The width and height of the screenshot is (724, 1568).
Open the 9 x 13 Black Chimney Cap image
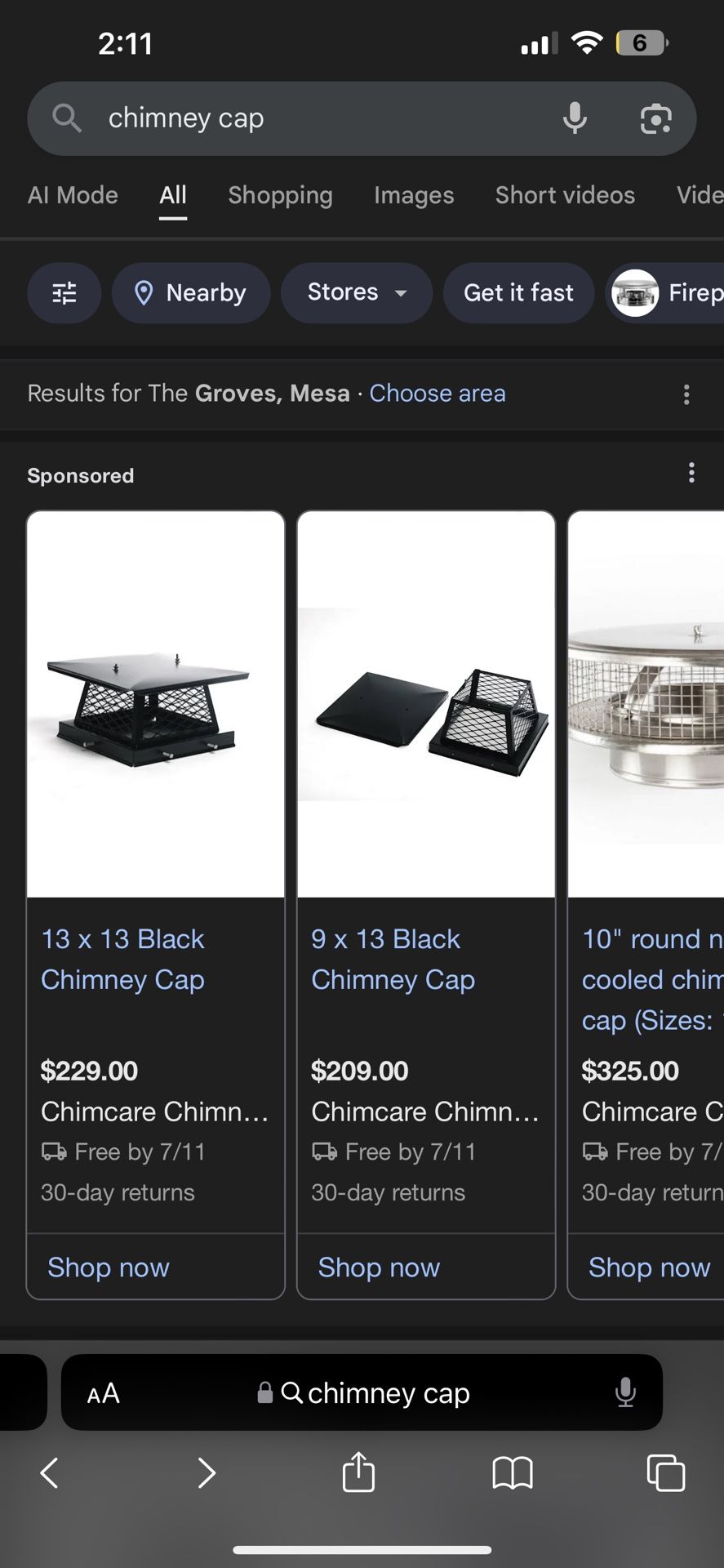(x=426, y=705)
